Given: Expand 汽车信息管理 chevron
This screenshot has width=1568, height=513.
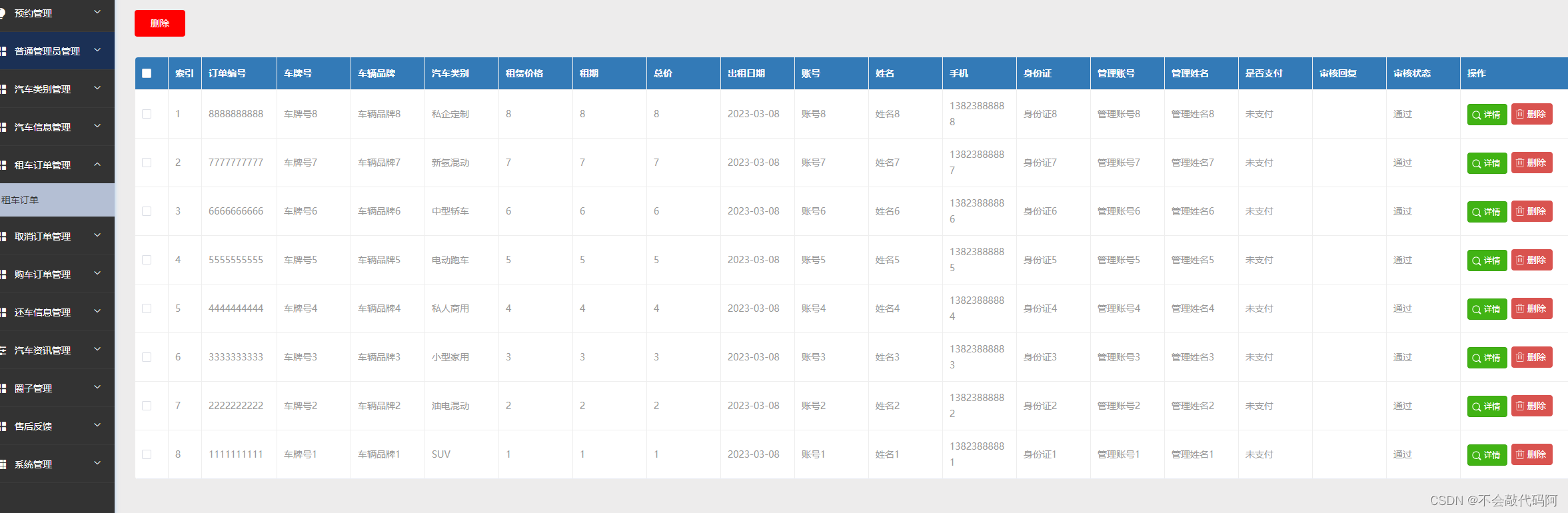Looking at the screenshot, I should 97,126.
